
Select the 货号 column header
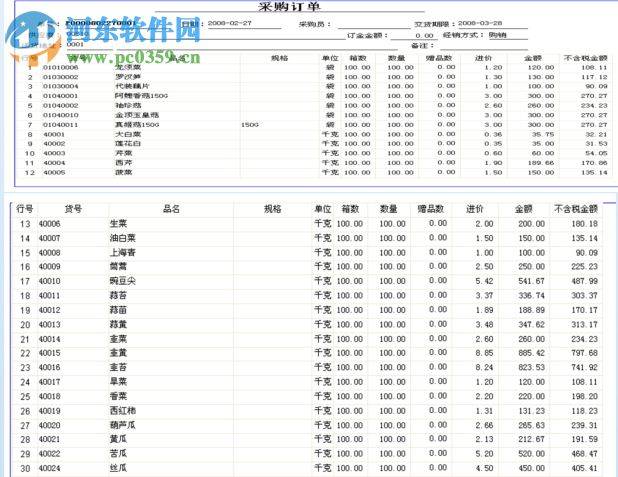[x=73, y=209]
